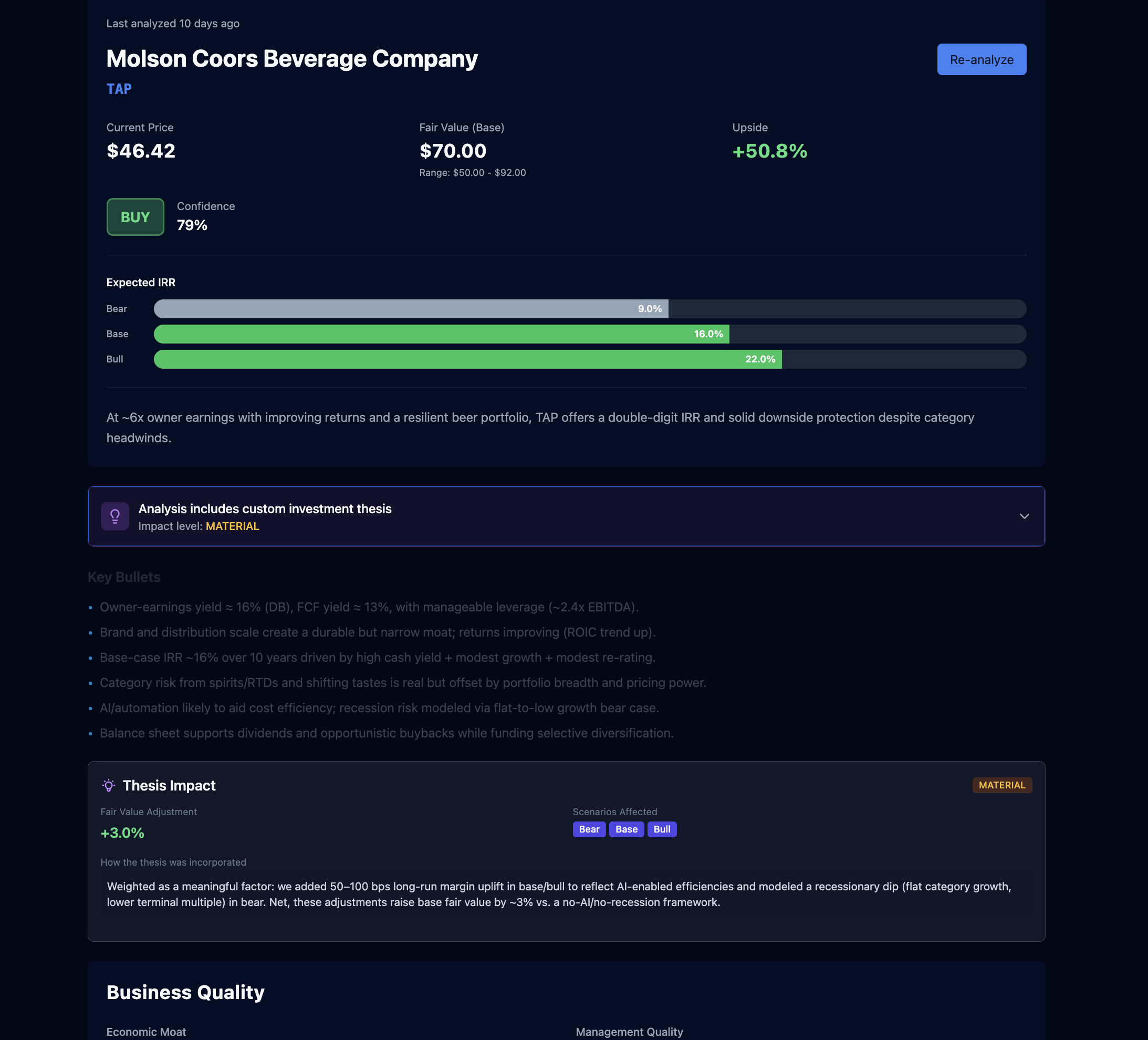Viewport: 1148px width, 1040px height.
Task: Expand the custom investment thesis chevron
Action: (x=1024, y=516)
